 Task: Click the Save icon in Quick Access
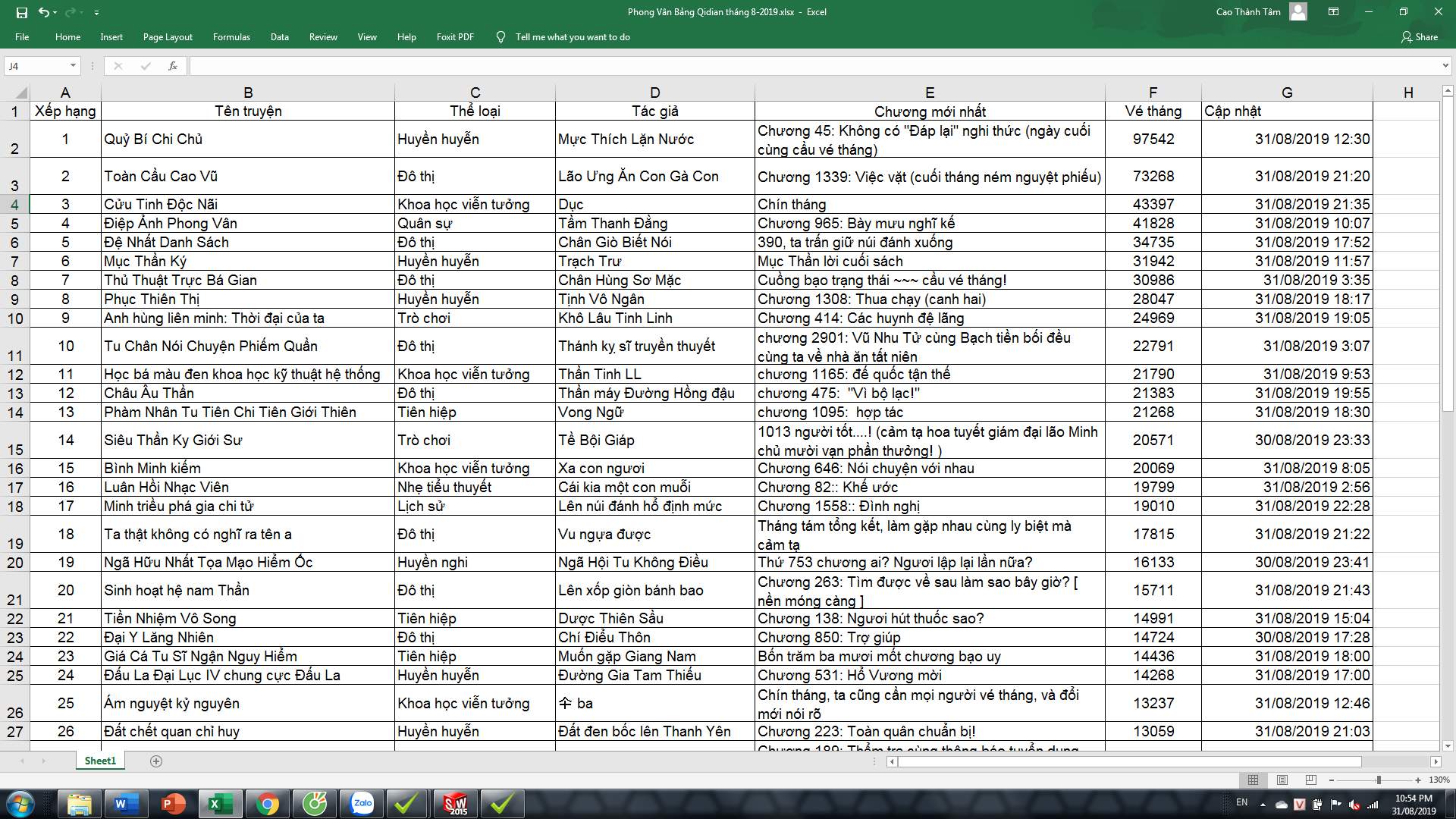(x=22, y=12)
